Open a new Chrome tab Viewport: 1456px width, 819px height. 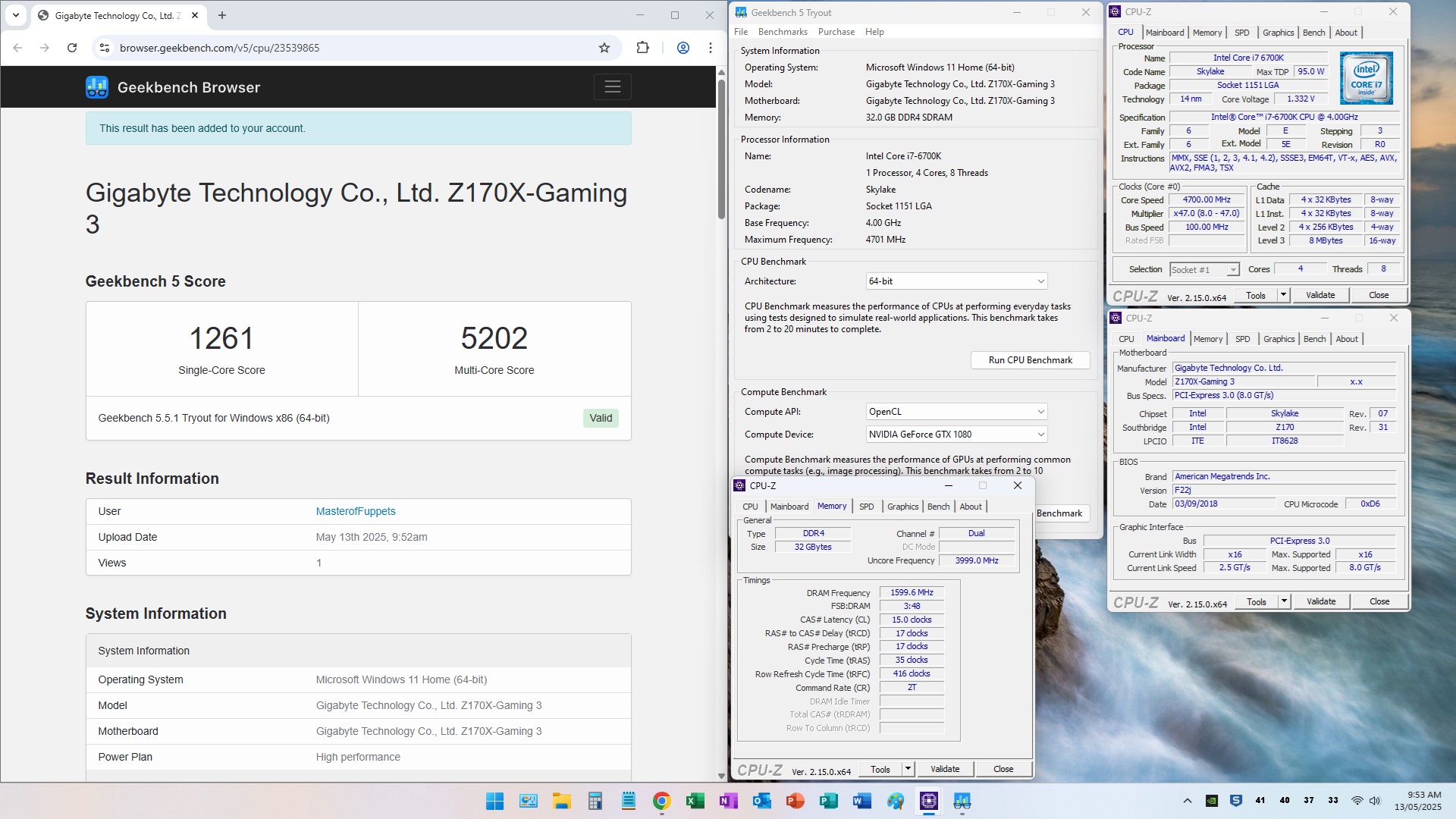(222, 15)
